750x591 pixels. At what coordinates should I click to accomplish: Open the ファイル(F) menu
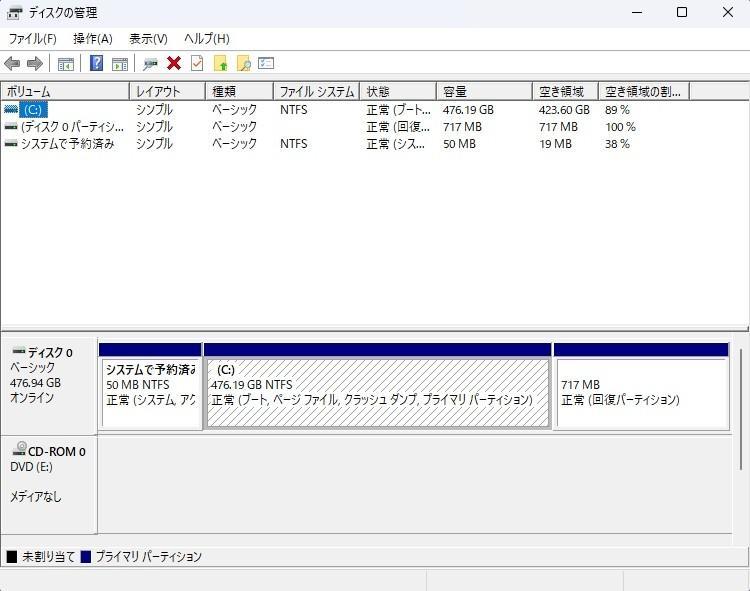(x=33, y=39)
